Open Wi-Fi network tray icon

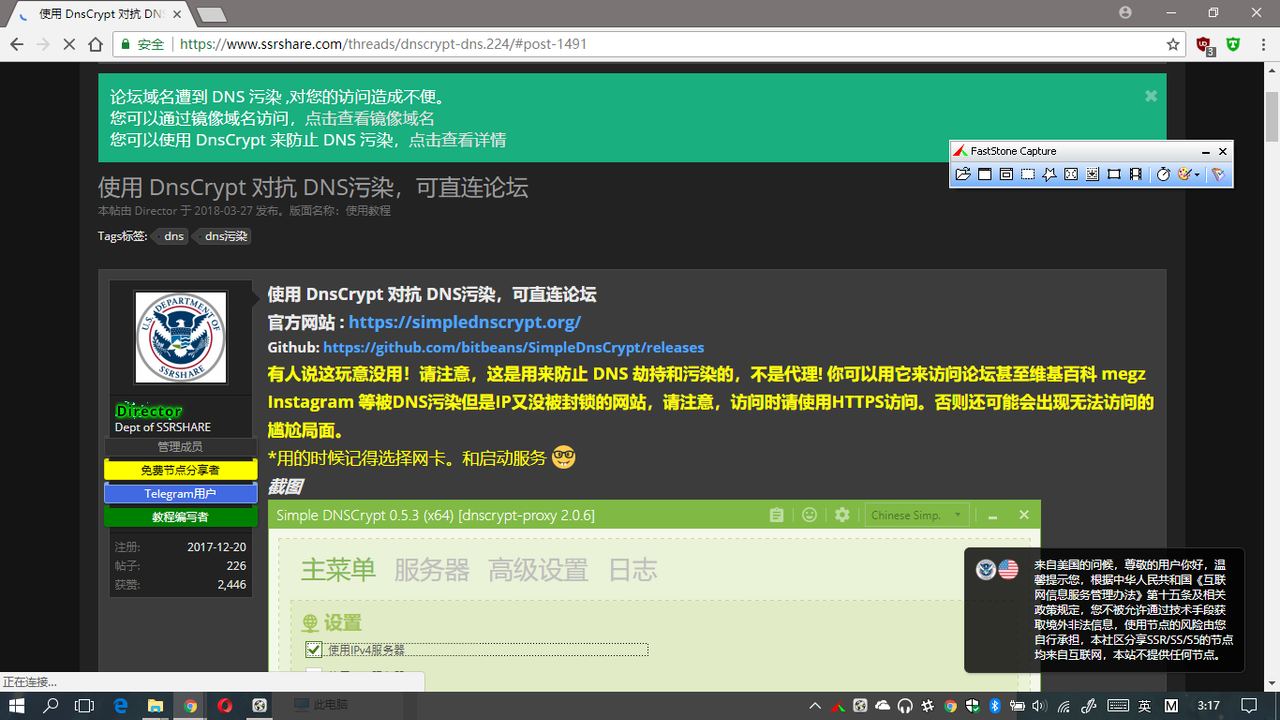click(1063, 706)
